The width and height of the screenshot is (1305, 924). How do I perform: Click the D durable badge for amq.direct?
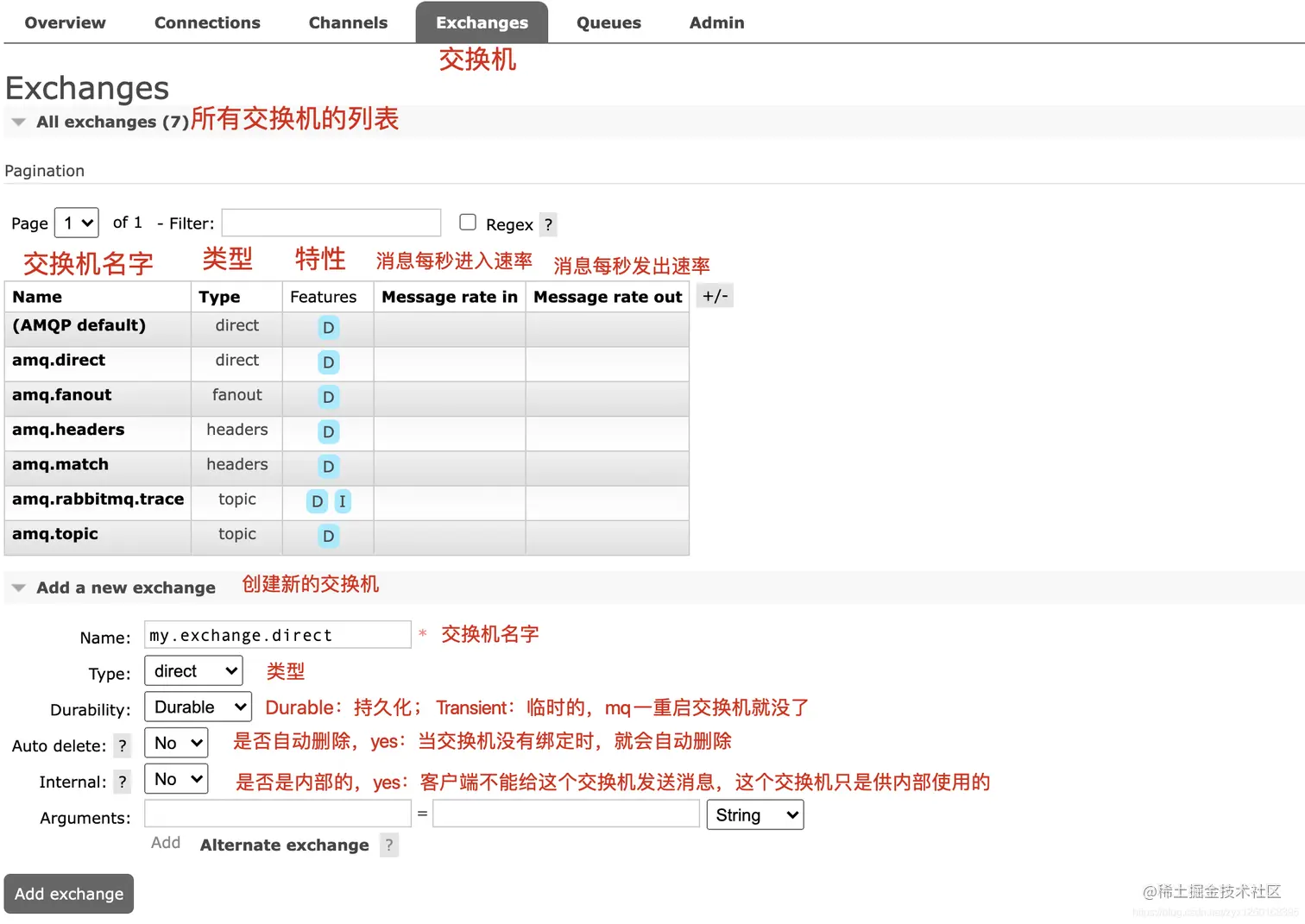pos(328,362)
